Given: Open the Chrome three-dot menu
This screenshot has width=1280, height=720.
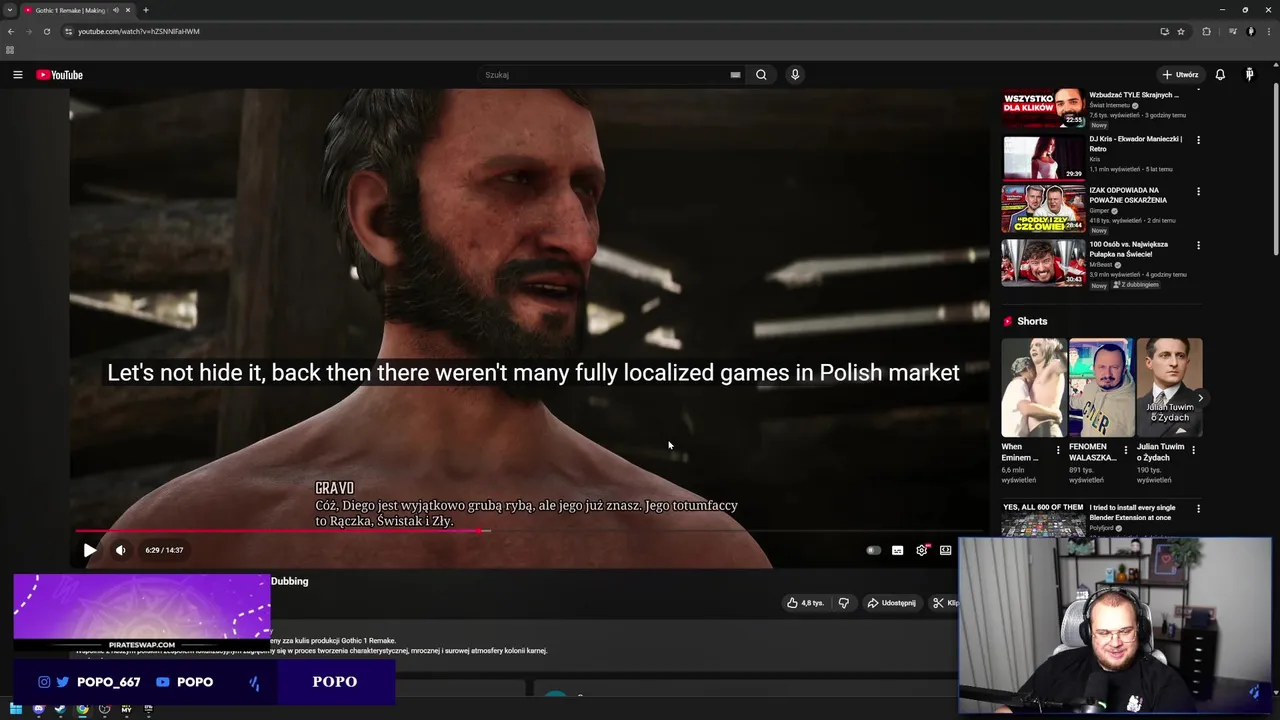Looking at the screenshot, I should pos(1268,31).
